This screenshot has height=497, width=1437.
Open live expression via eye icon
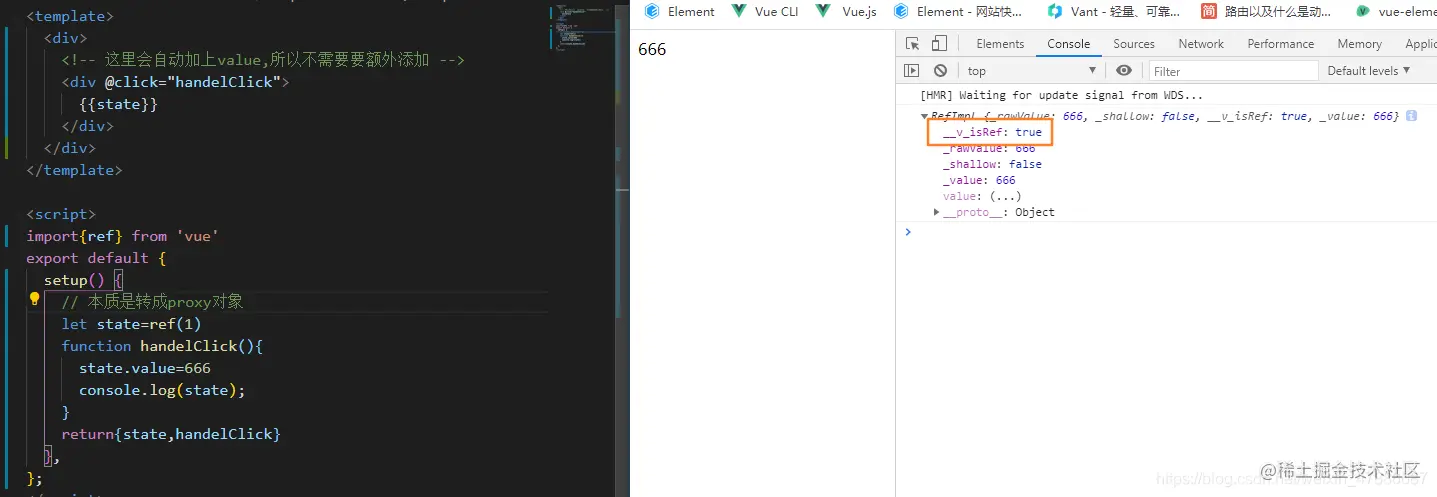(x=1124, y=71)
